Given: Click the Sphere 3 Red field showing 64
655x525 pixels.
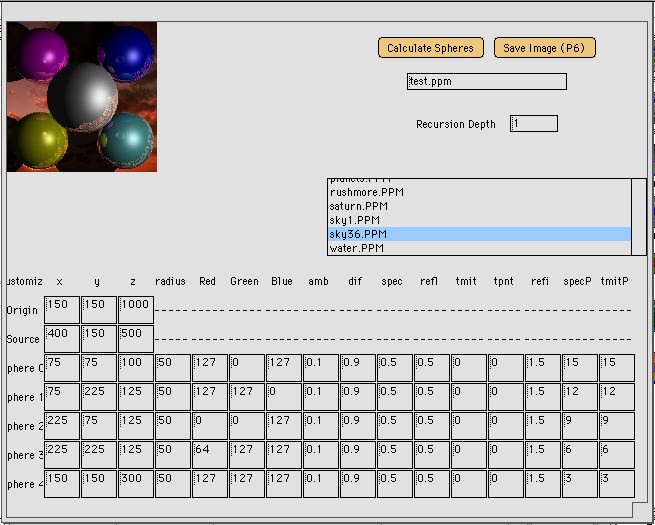Looking at the screenshot, I should 210,455.
